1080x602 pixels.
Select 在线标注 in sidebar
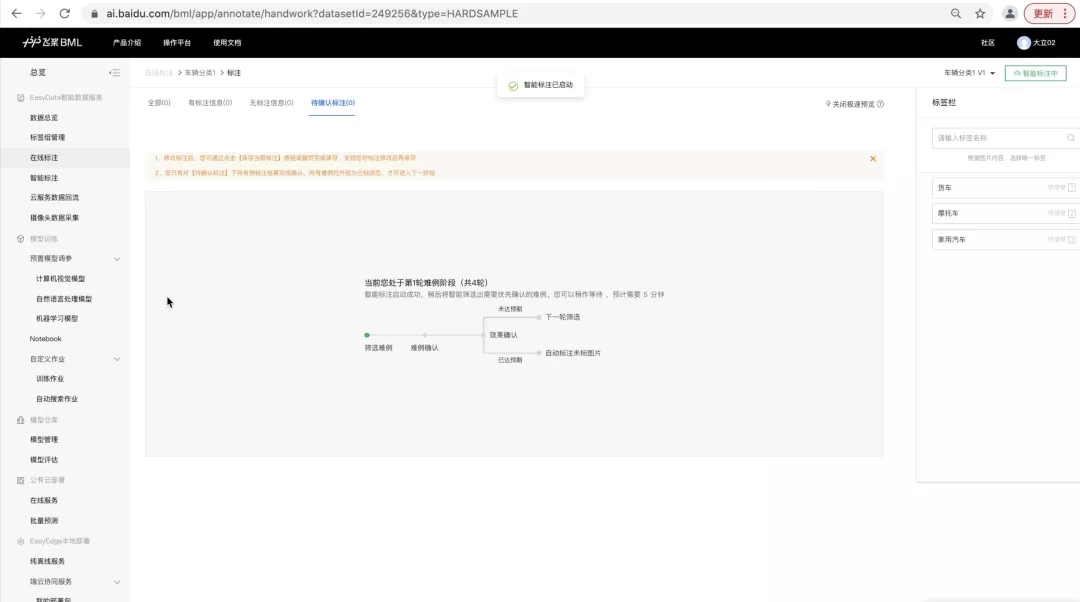click(x=44, y=158)
